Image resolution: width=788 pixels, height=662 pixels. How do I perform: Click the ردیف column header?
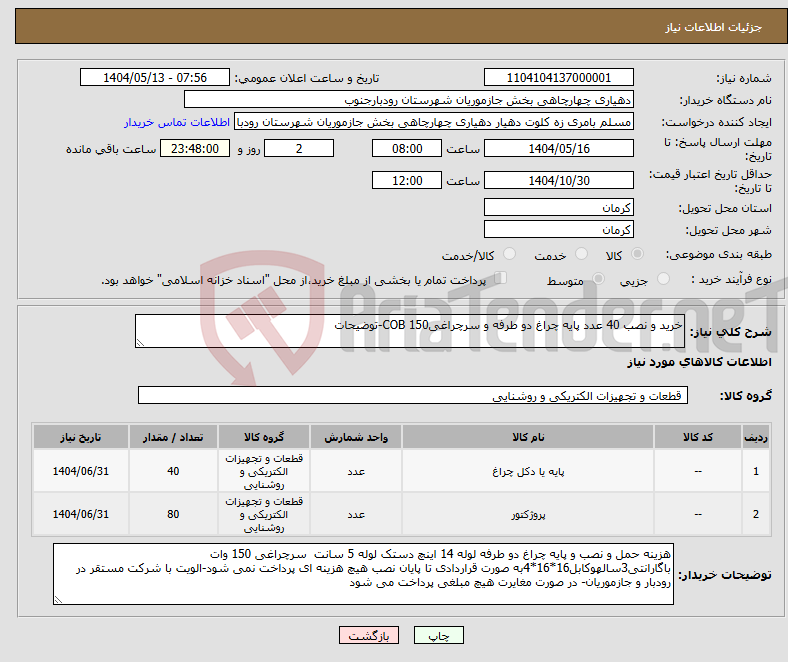pyautogui.click(x=755, y=437)
